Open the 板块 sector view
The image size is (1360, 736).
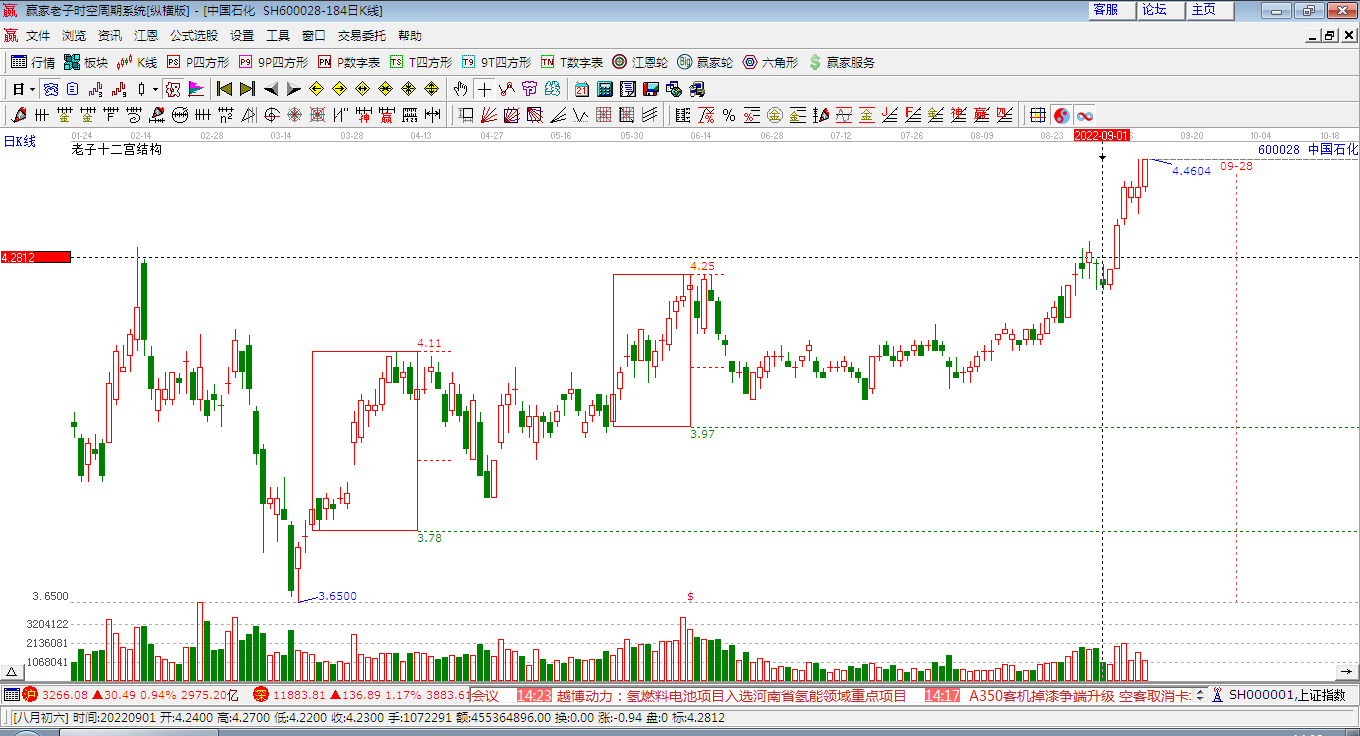[x=85, y=62]
